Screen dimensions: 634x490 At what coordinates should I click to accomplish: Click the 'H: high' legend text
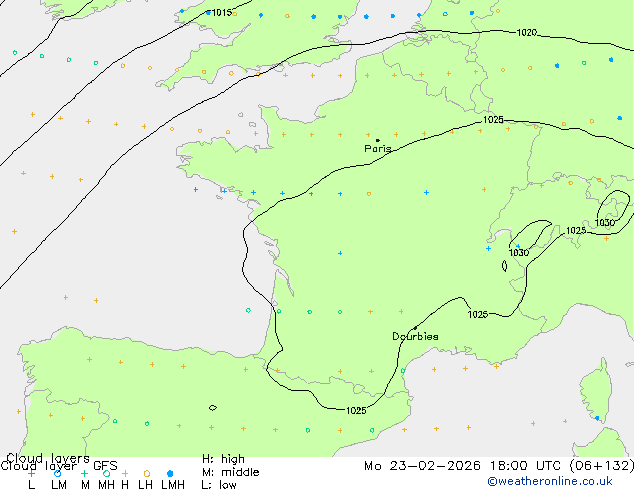pyautogui.click(x=223, y=459)
